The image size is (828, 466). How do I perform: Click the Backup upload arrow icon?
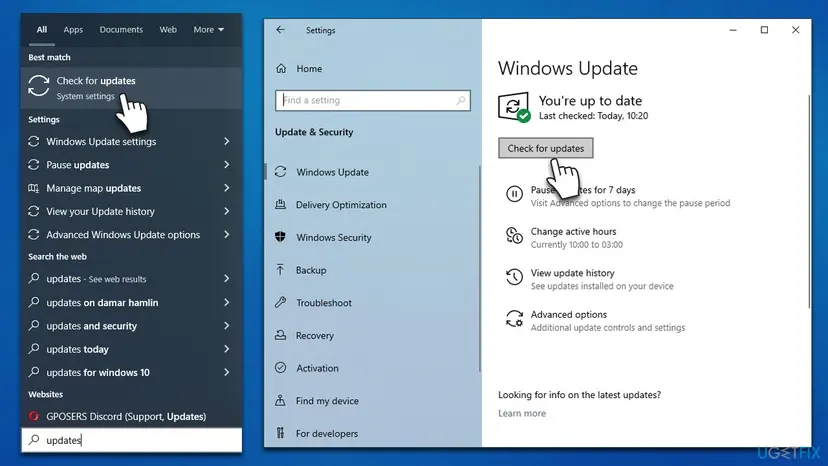click(280, 270)
